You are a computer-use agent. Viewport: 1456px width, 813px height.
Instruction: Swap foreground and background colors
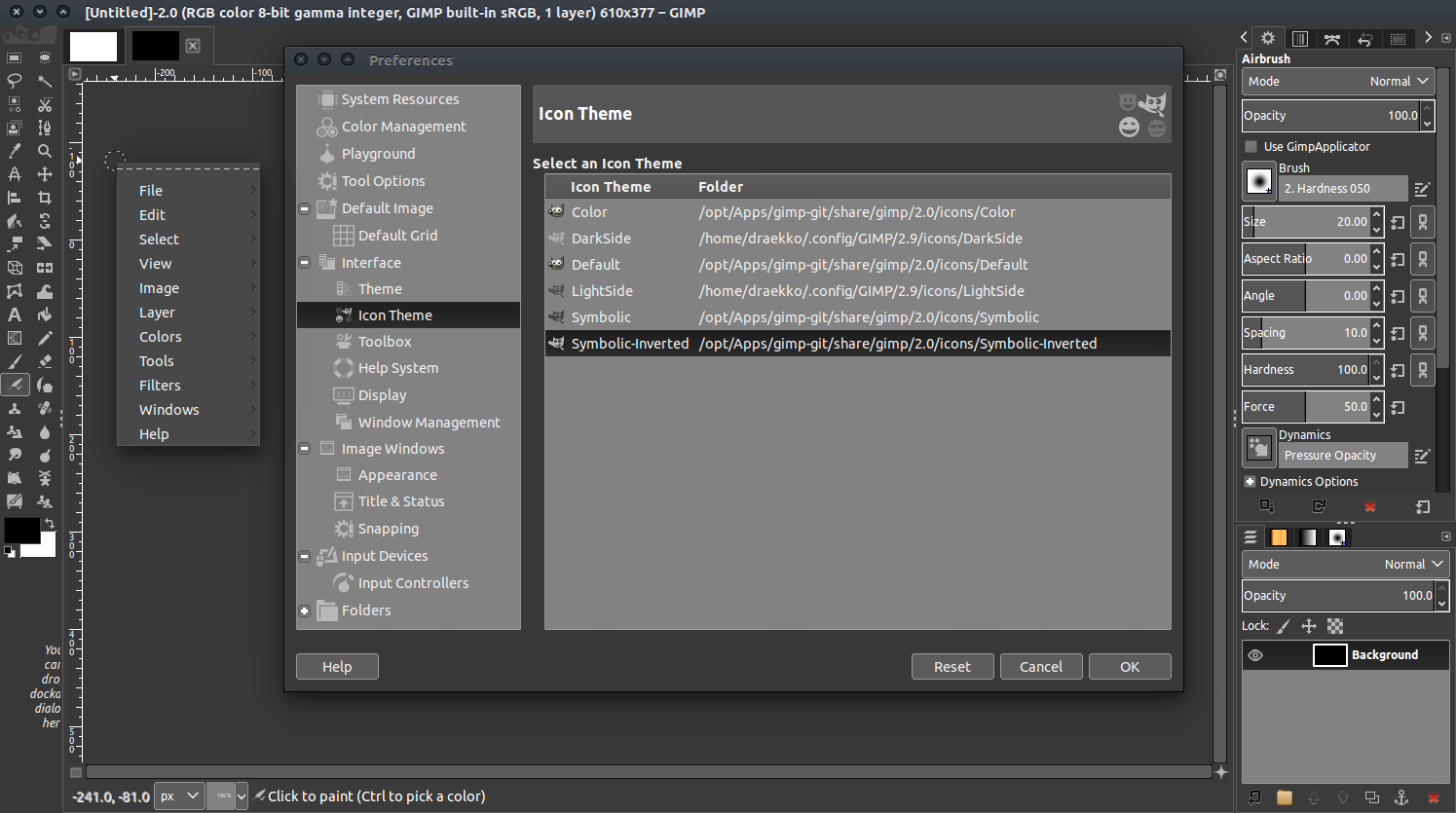(50, 524)
